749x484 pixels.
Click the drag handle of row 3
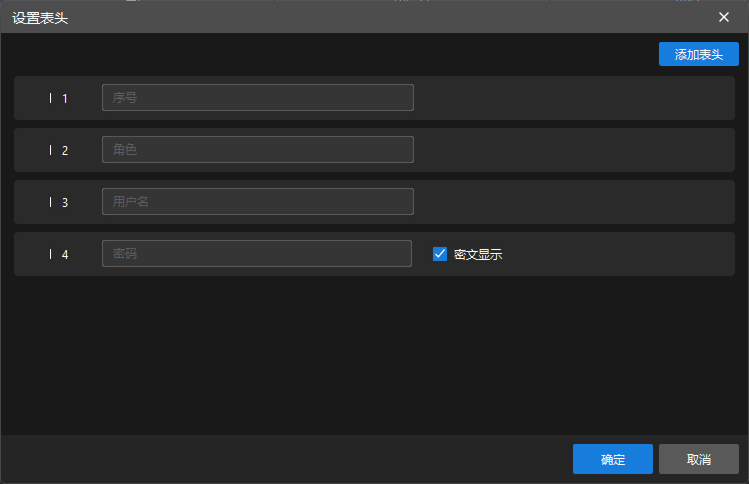pyautogui.click(x=51, y=202)
